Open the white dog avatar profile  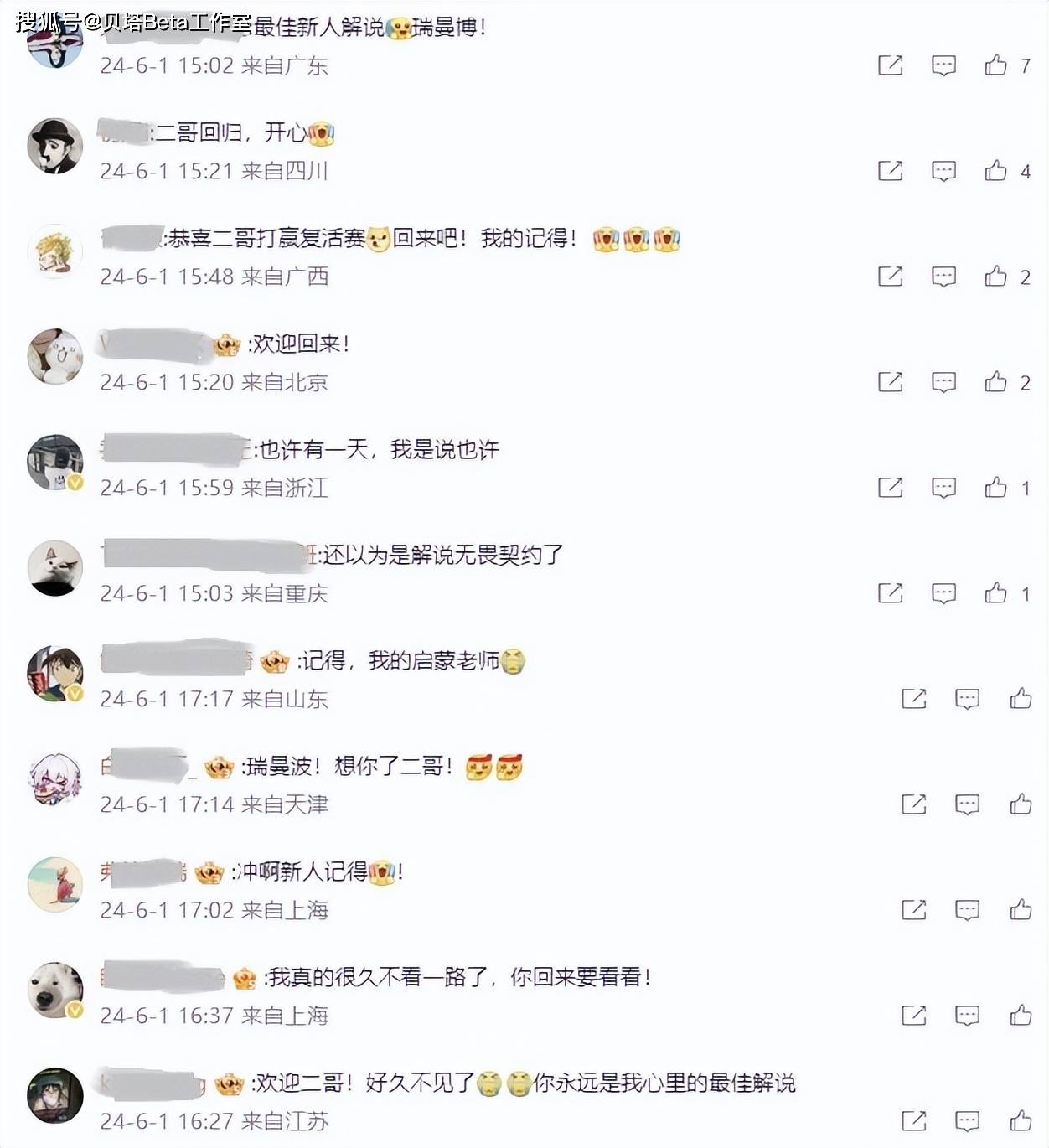point(55,990)
